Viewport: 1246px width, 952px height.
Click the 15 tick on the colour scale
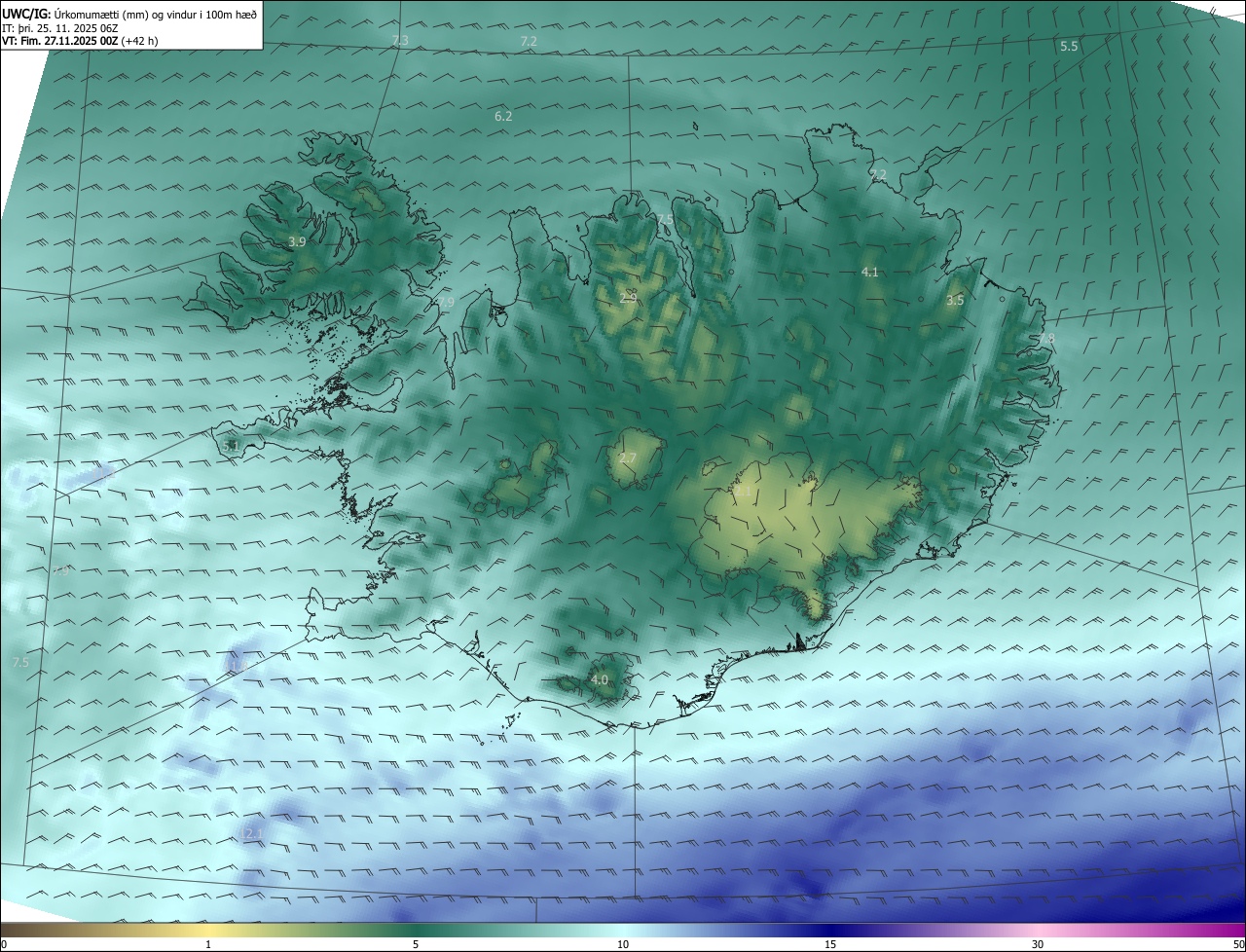coord(830,944)
